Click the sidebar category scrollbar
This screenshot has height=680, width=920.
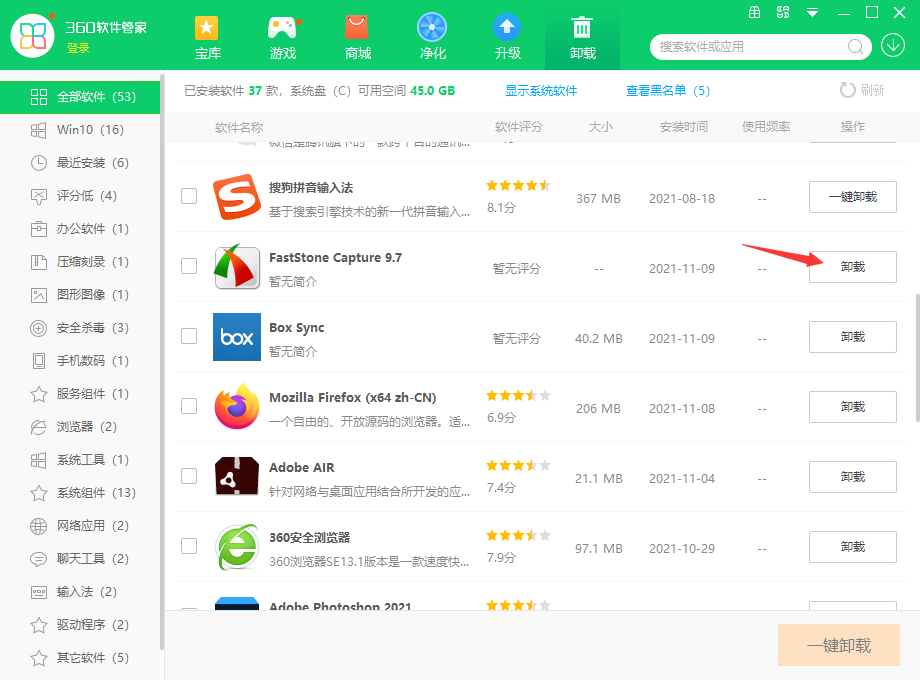pyautogui.click(x=161, y=361)
